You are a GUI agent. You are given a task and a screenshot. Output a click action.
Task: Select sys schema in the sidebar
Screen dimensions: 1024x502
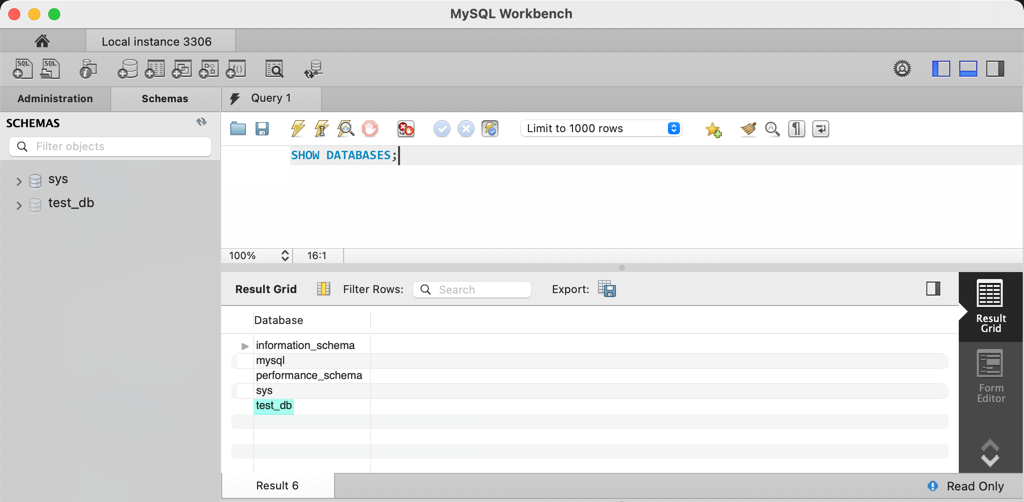pyautogui.click(x=58, y=179)
